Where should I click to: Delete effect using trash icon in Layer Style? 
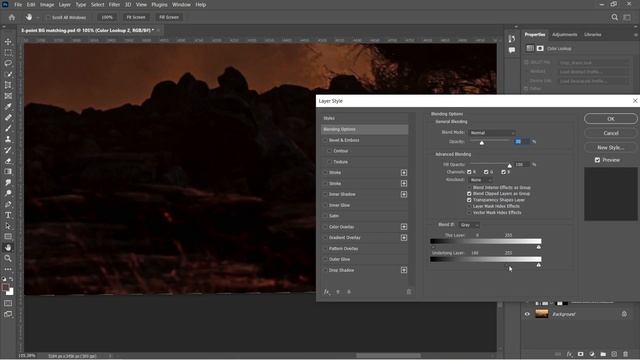point(409,292)
